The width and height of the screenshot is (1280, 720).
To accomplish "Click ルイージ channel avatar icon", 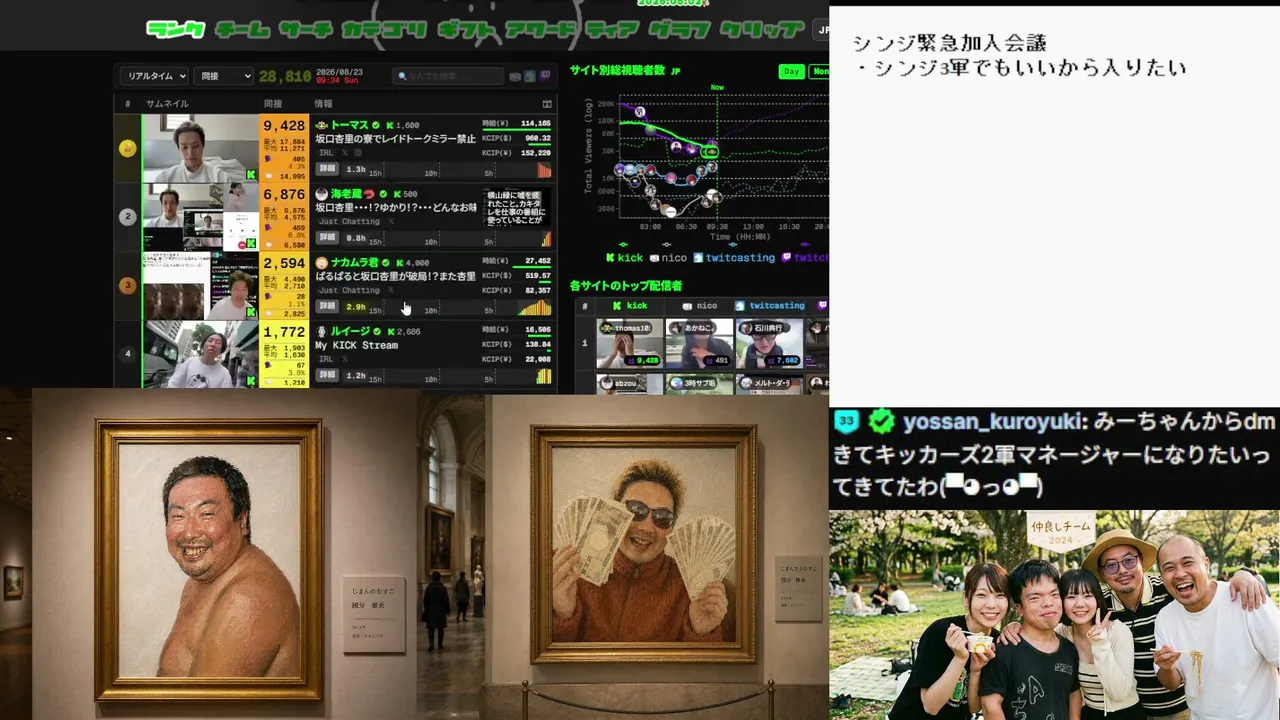I will [322, 331].
